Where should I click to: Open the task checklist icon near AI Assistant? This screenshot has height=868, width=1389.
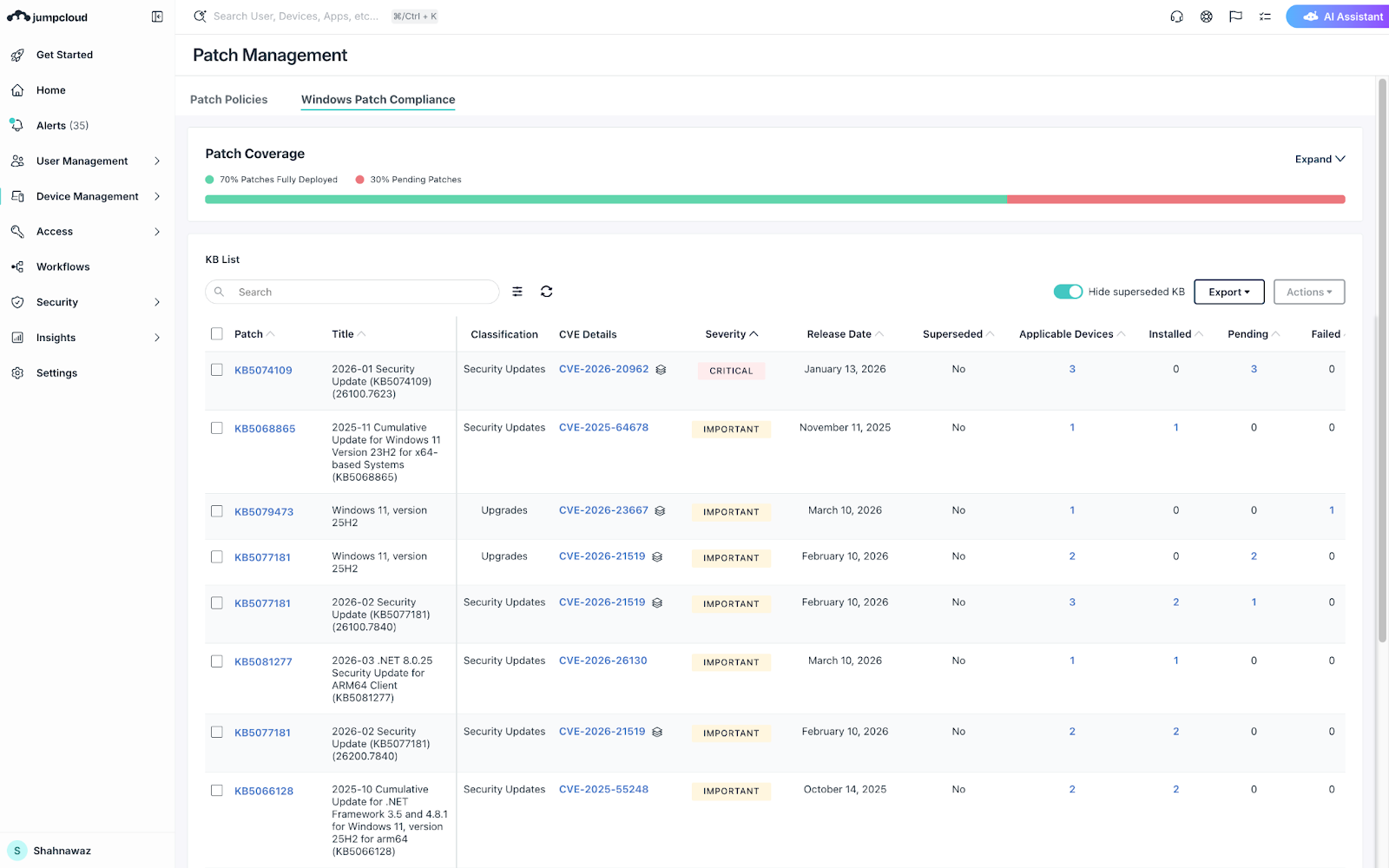1265,16
